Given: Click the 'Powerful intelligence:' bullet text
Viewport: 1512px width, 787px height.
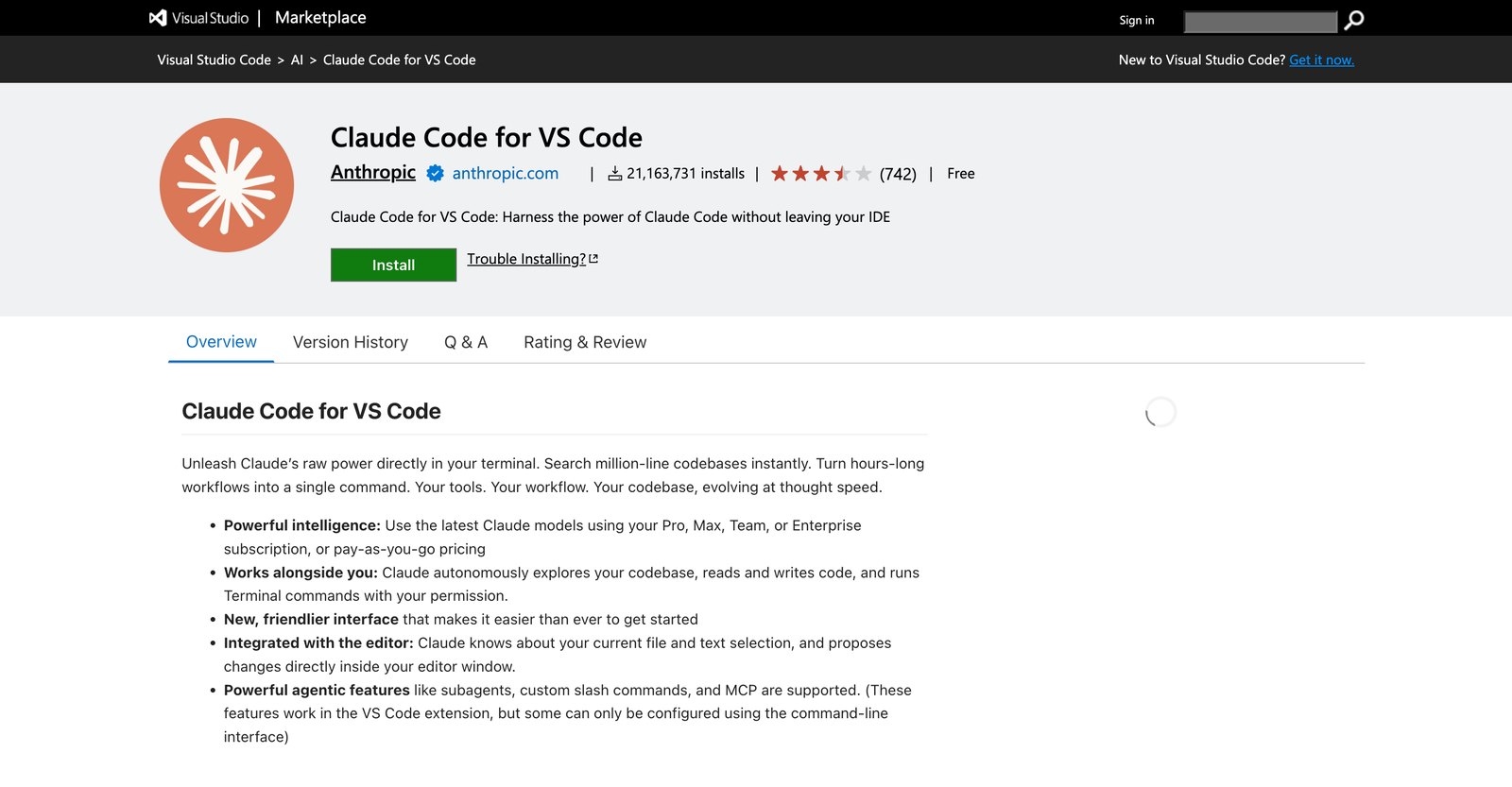Looking at the screenshot, I should pos(302,525).
